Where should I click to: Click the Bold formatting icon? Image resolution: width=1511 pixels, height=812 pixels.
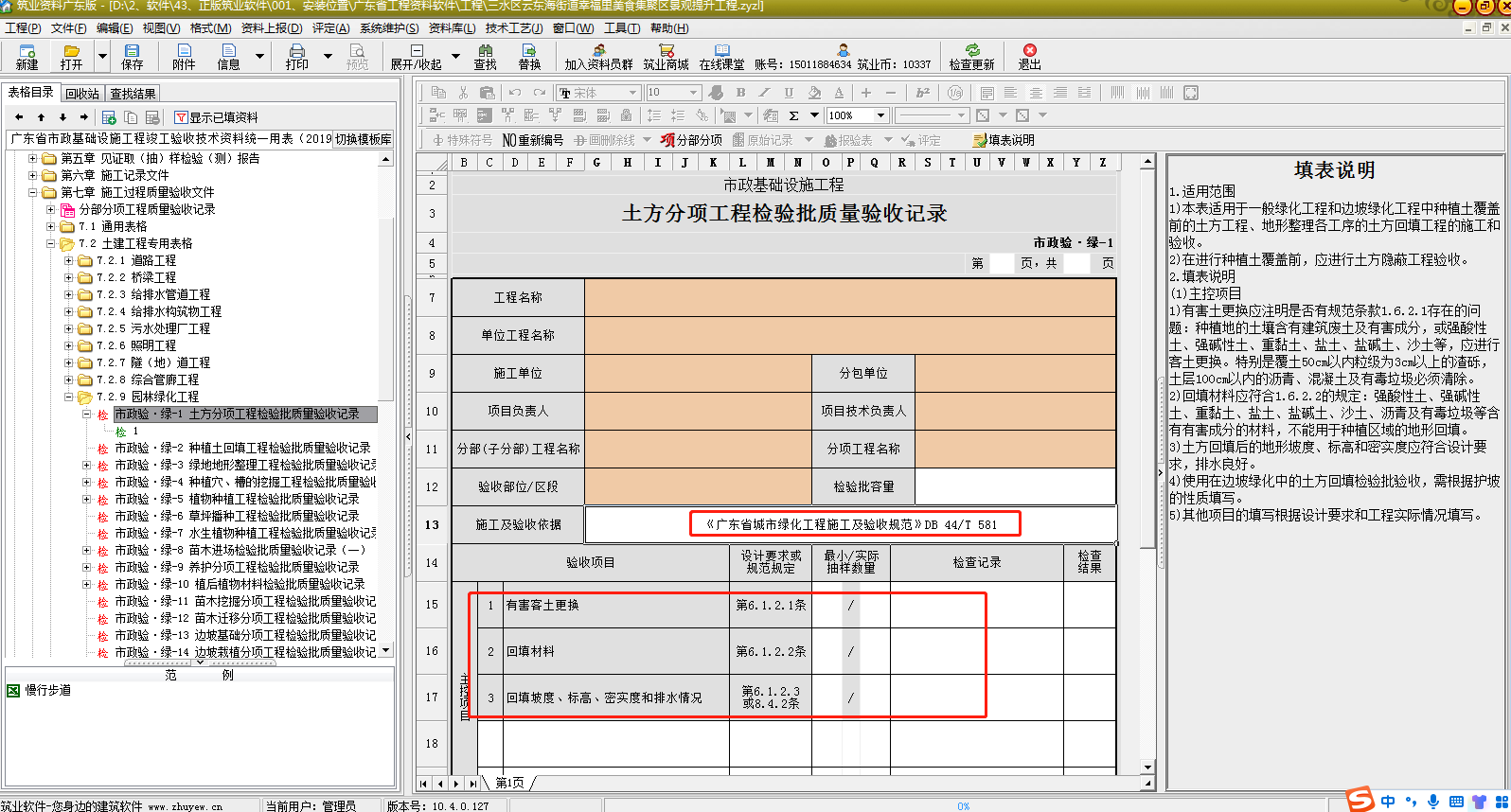tap(740, 93)
